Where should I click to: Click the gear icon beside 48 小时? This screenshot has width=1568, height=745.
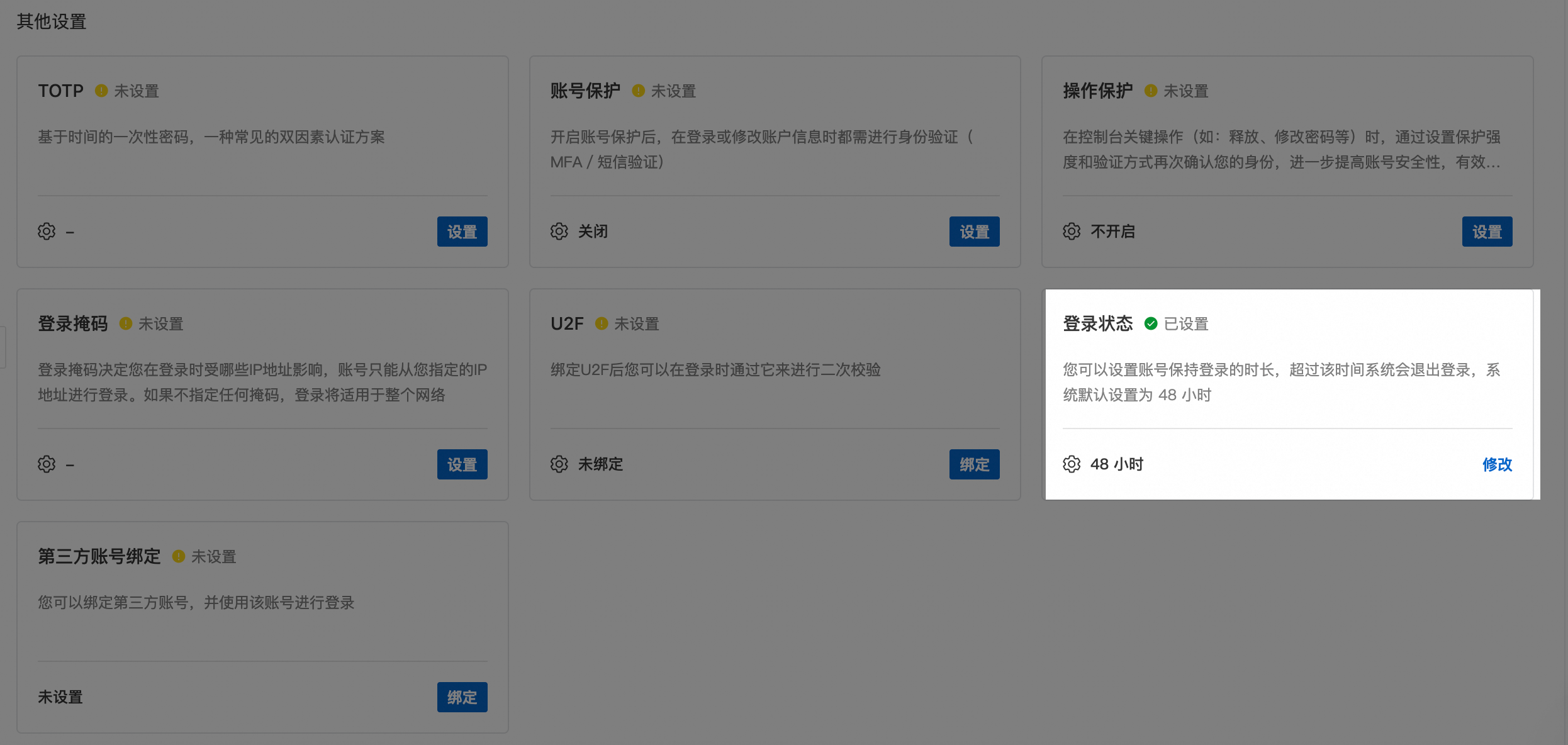[1072, 464]
